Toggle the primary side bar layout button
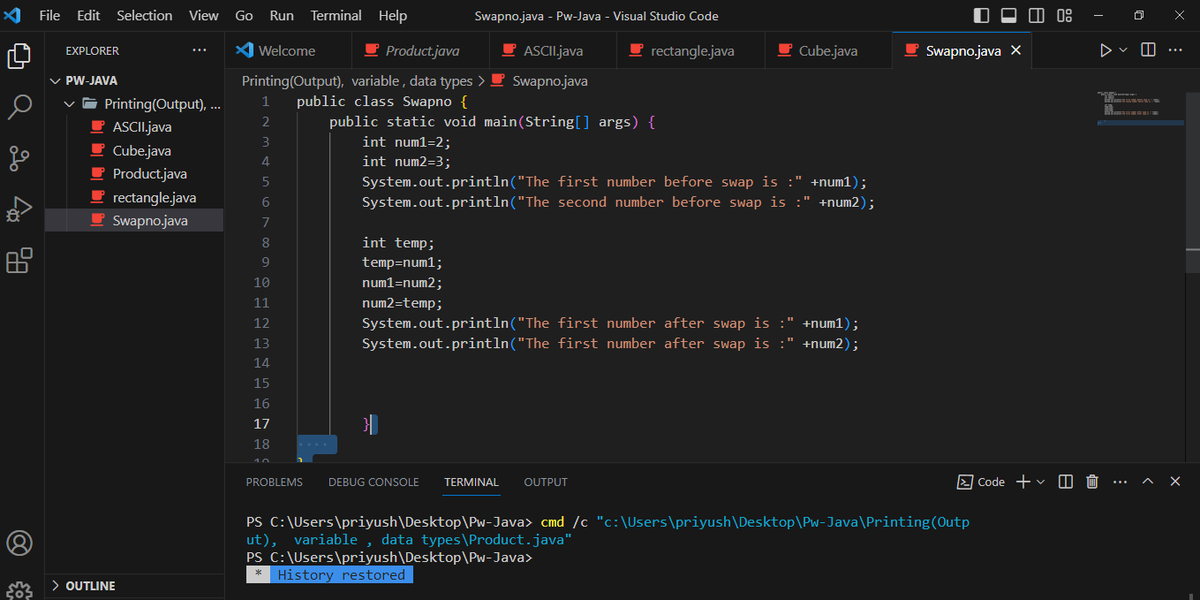 pos(981,16)
